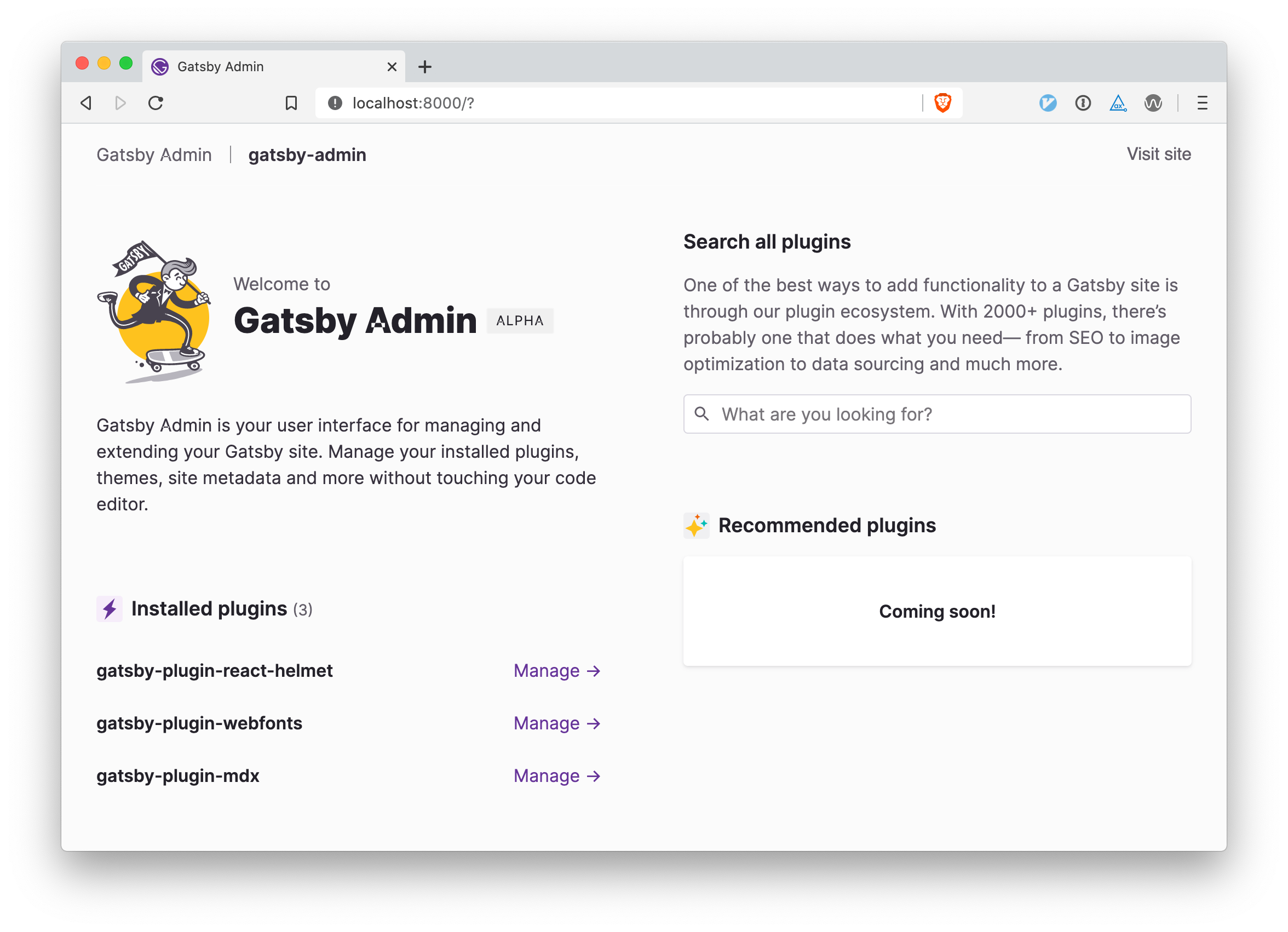Maximize the window with green button
The width and height of the screenshot is (1288, 932).
point(126,63)
